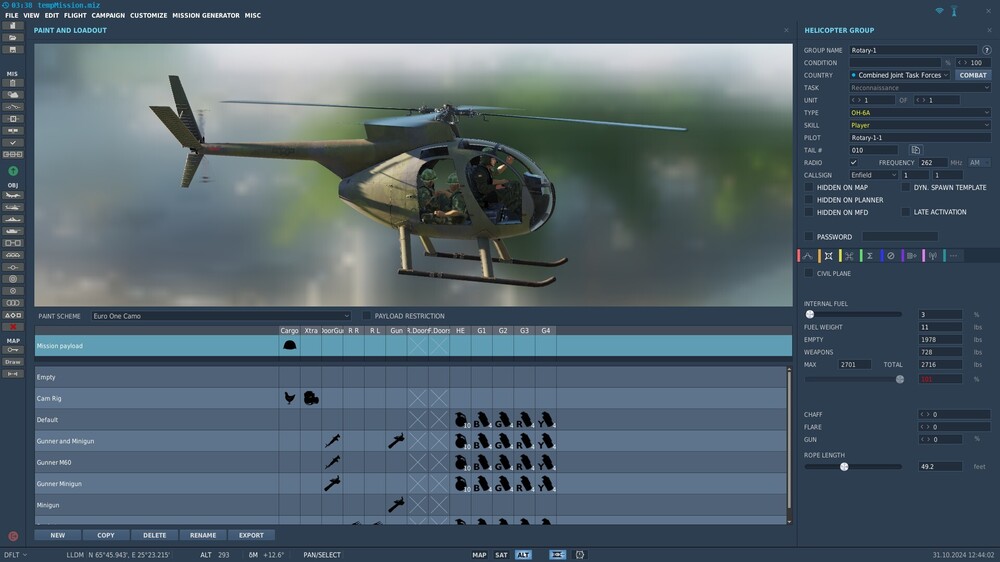Open the MISSION GENERATOR menu
The width and height of the screenshot is (1000, 562).
click(205, 15)
